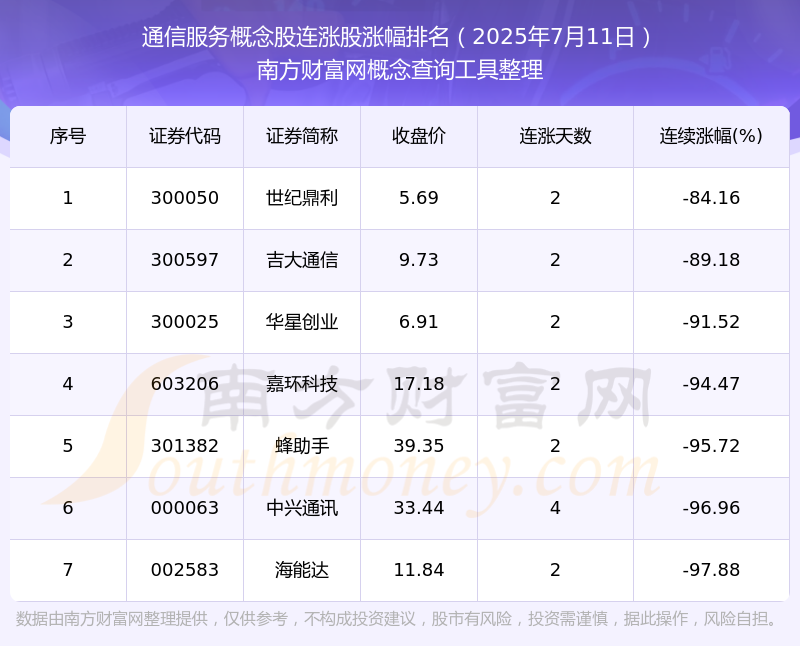Click the value -89.18
This screenshot has height=646, width=800.
711,260
